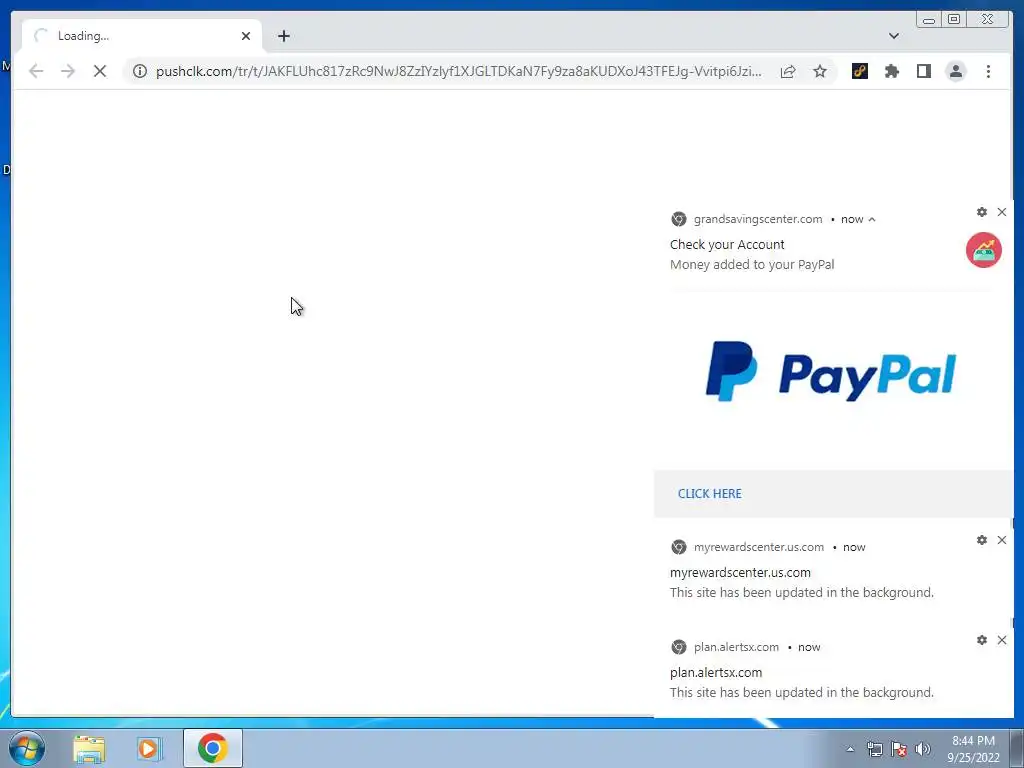1024x768 pixels.
Task: Open the Windows Start menu
Action: 26,748
